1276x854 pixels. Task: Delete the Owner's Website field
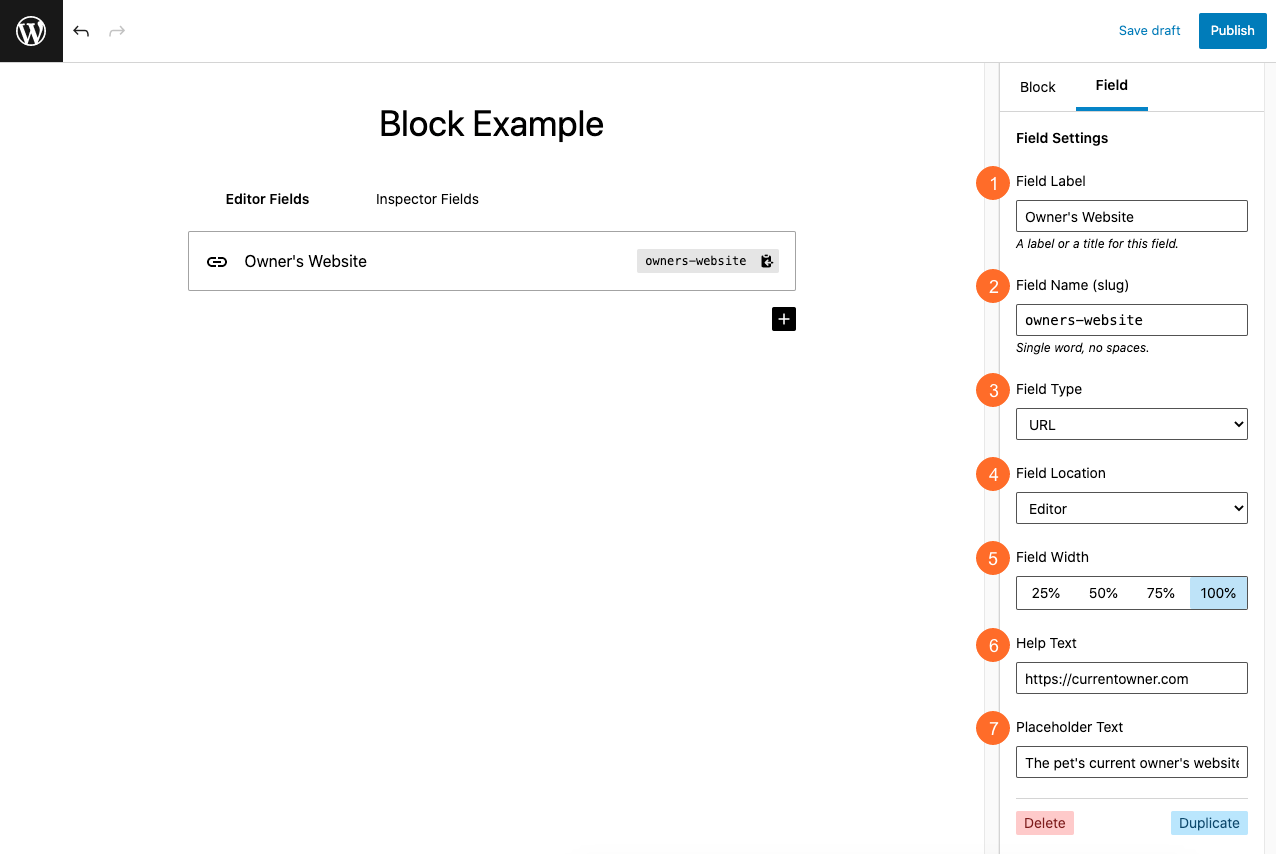[x=1044, y=822]
